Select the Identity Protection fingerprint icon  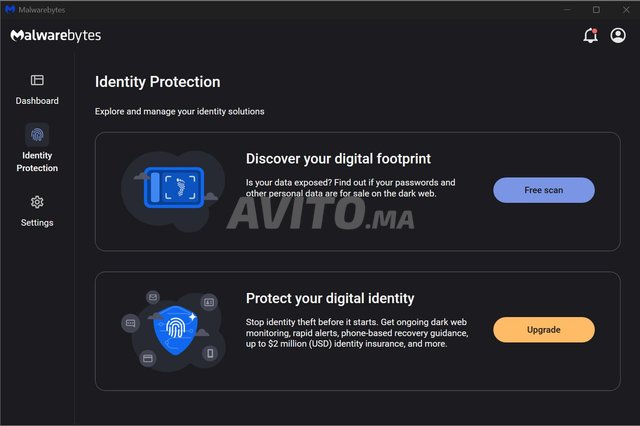click(37, 134)
